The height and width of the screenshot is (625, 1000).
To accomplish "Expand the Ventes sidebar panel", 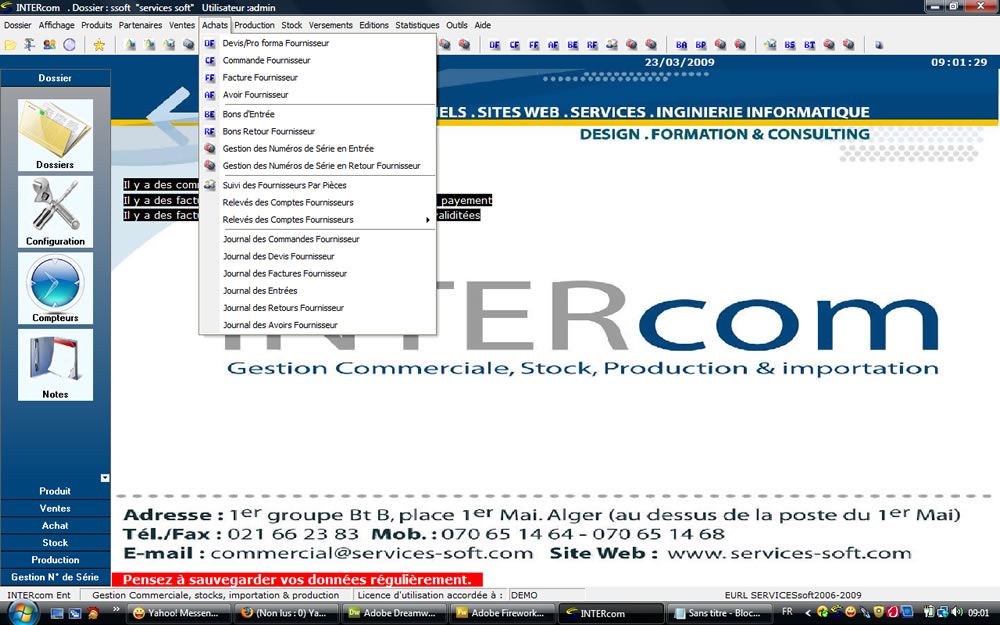I will (55, 508).
